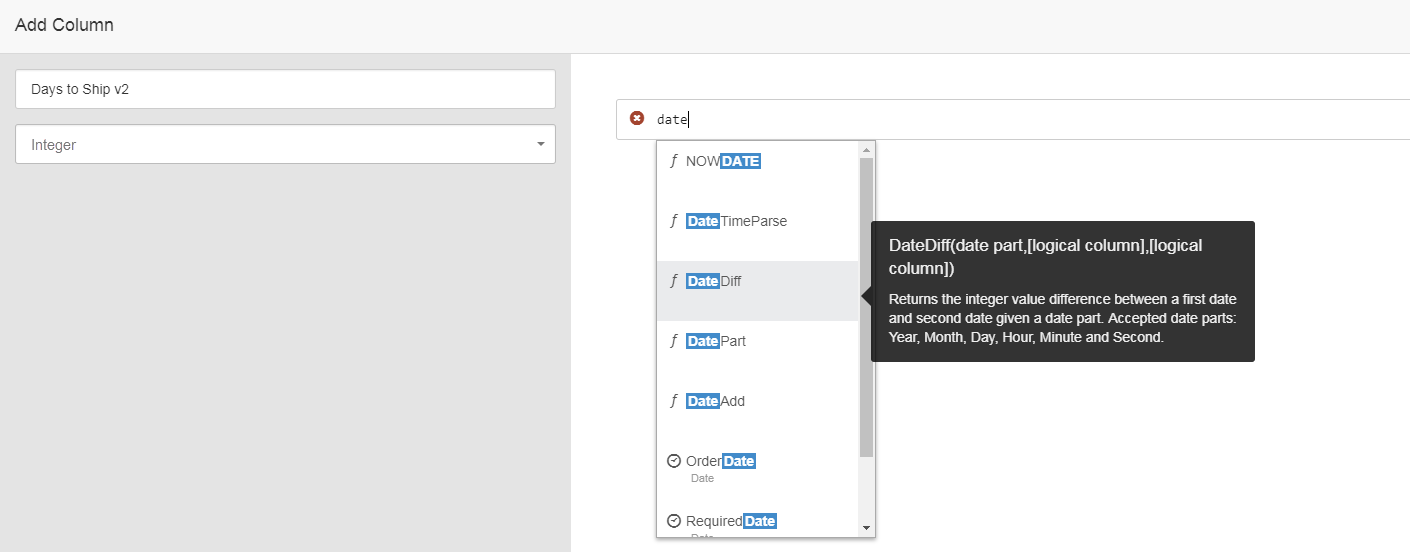
Task: Click the dropdown arrow in the Integer selector
Action: [541, 145]
